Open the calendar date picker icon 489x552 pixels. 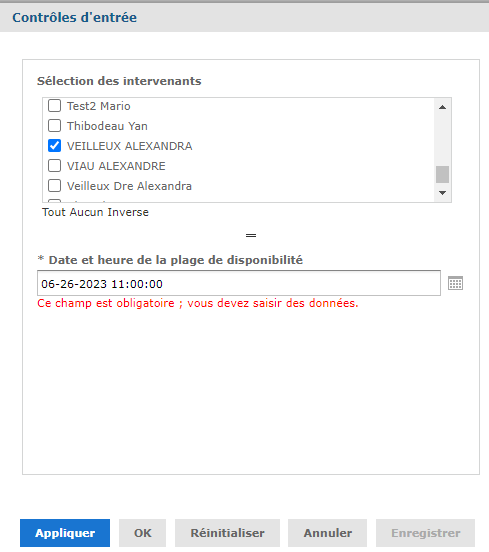(455, 283)
